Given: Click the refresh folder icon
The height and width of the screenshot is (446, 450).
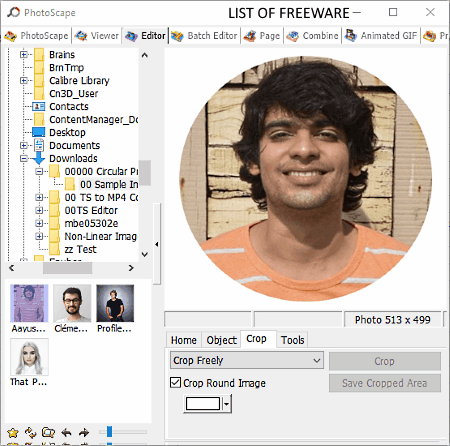Looking at the screenshot, I should pos(31,433).
